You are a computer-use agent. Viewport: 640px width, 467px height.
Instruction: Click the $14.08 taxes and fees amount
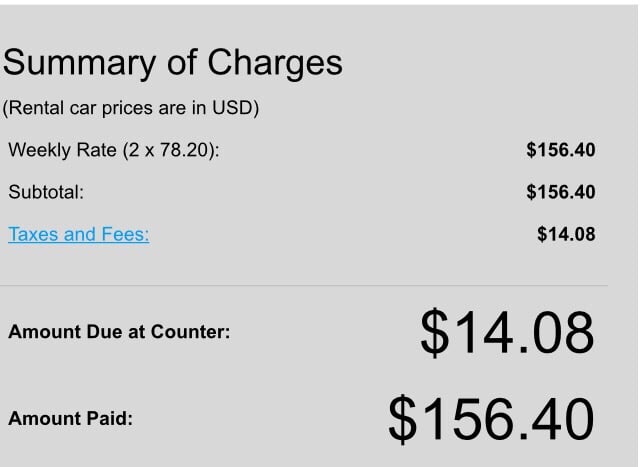tap(566, 235)
